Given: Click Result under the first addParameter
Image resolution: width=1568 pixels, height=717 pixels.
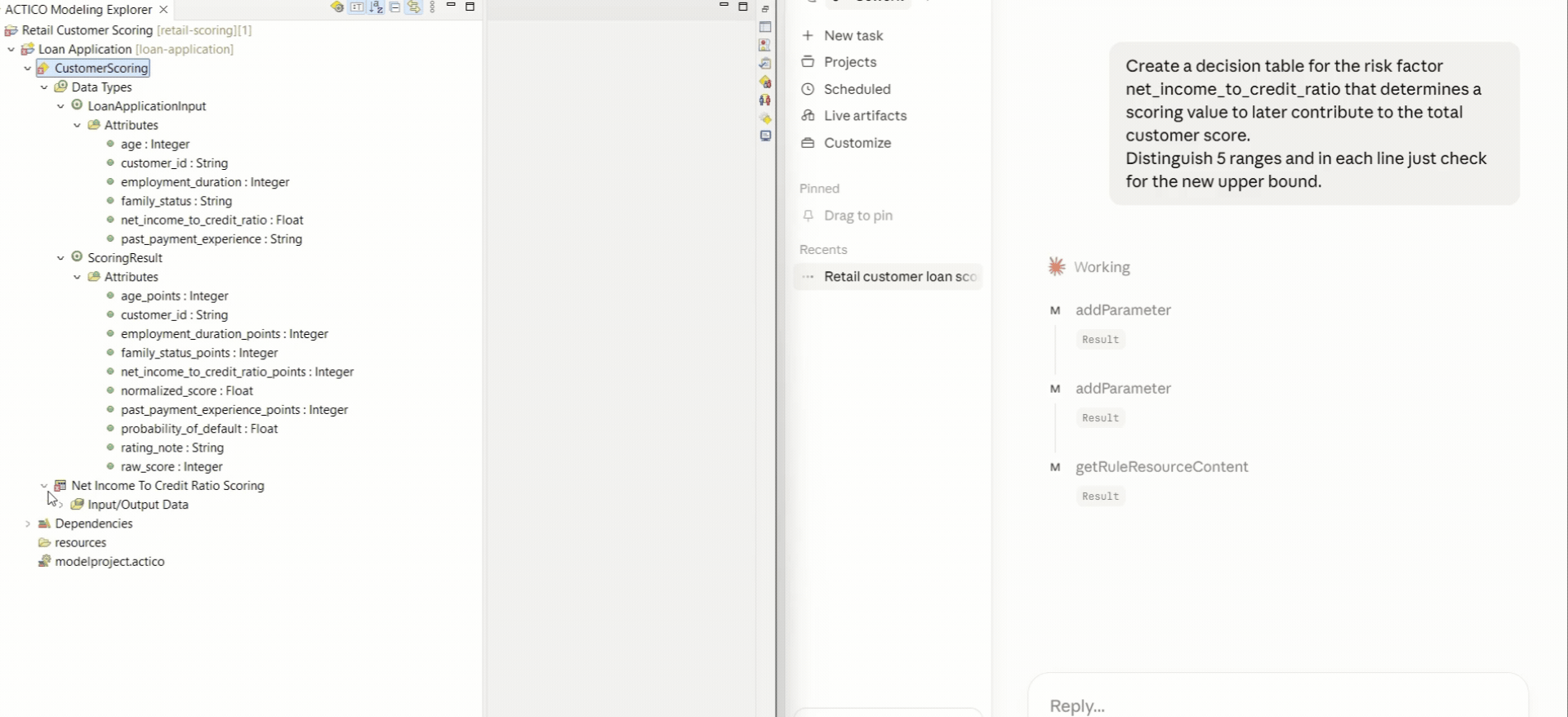Looking at the screenshot, I should coord(1100,339).
